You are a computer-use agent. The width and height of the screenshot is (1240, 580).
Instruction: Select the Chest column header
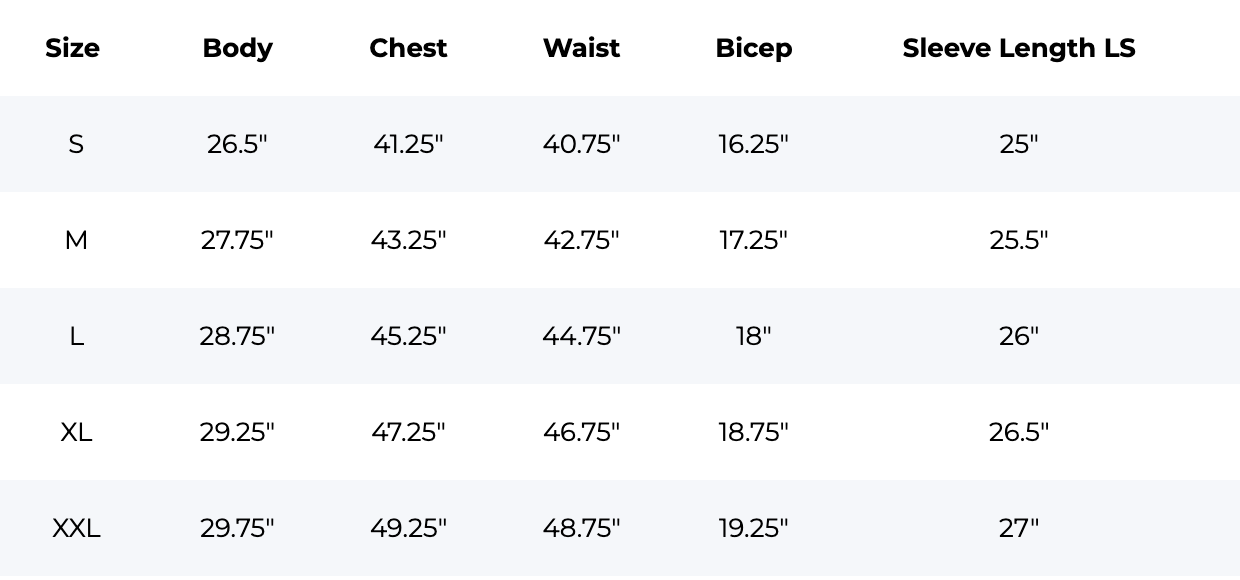pos(408,48)
